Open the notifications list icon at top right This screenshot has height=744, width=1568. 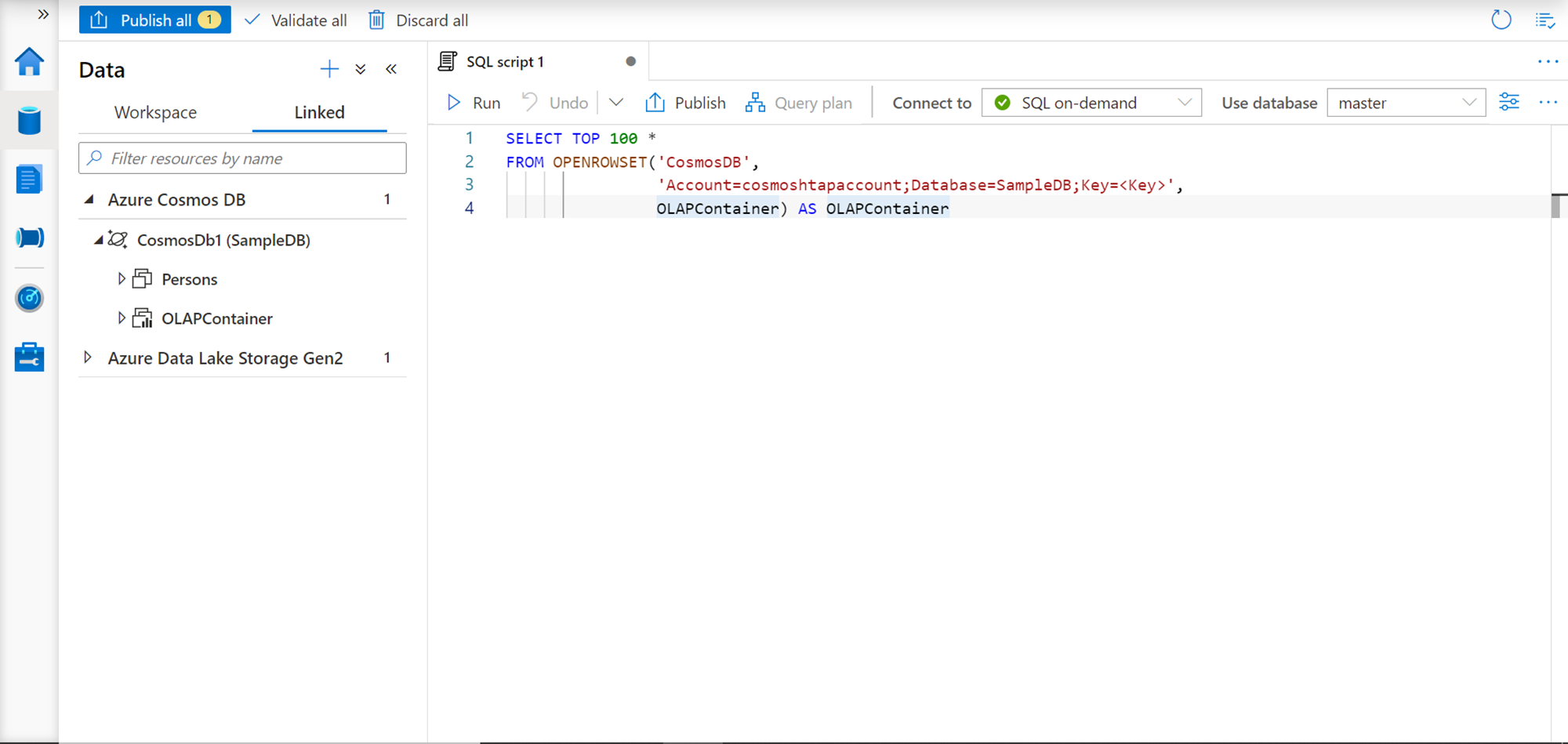1545,20
